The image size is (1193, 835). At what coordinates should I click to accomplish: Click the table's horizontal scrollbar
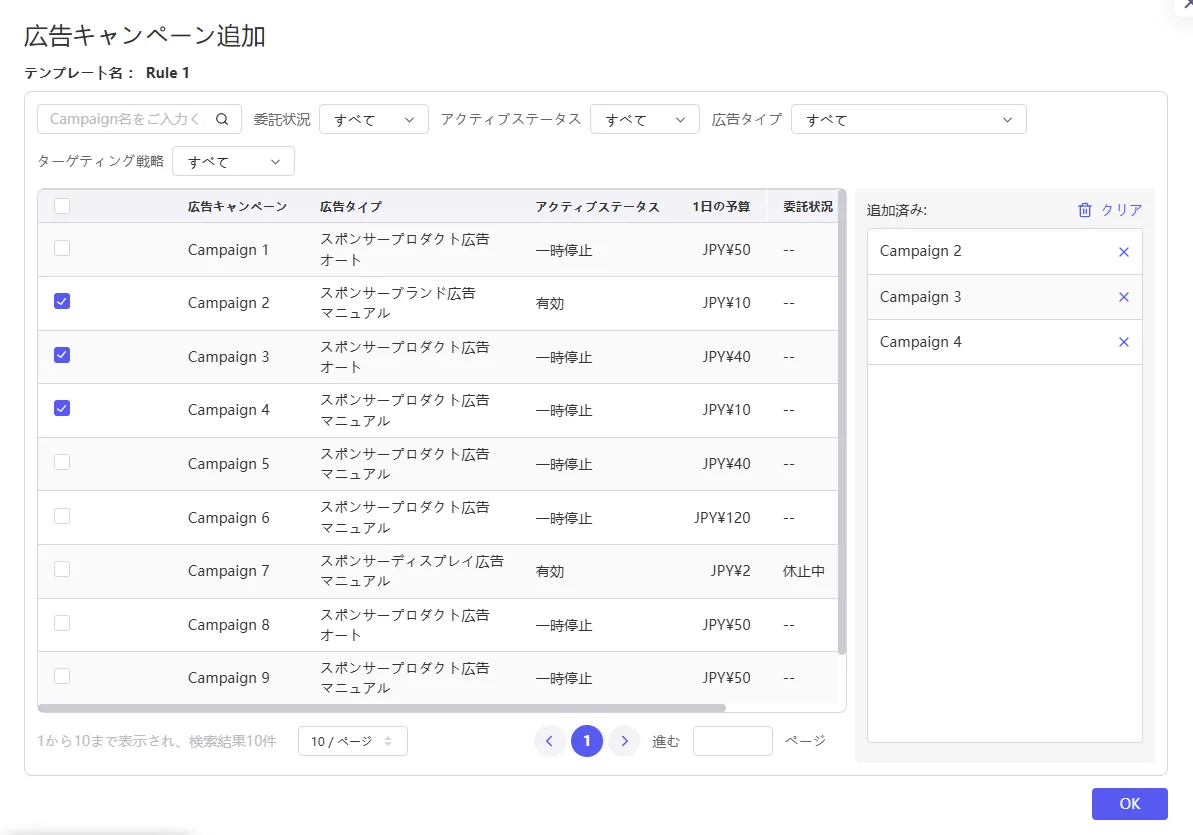click(381, 708)
